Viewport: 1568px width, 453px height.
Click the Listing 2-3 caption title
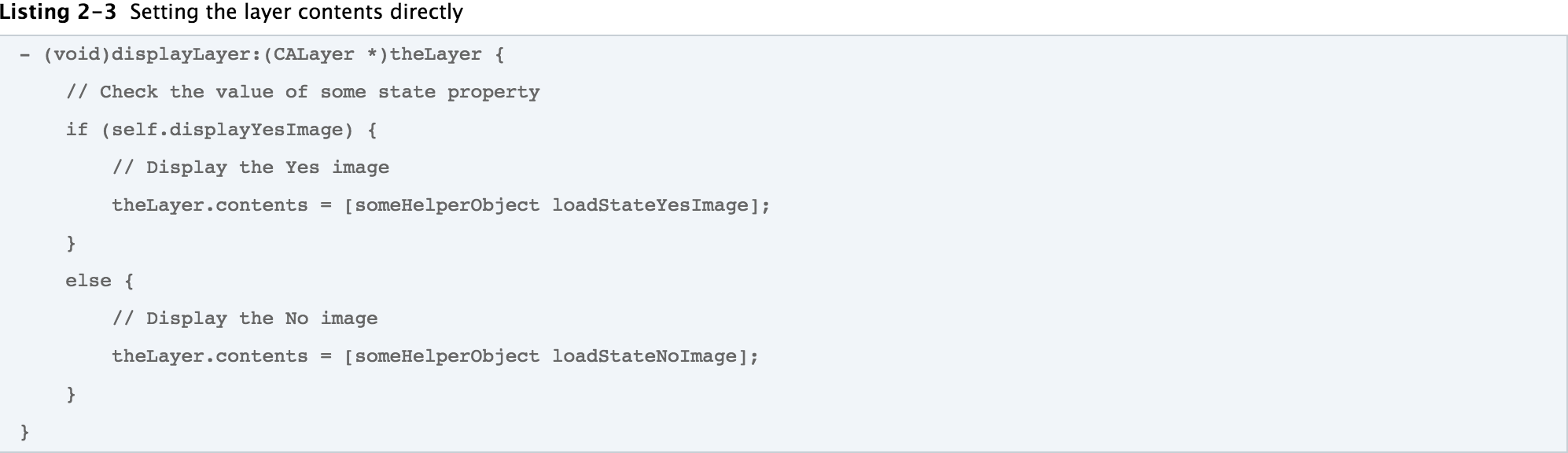[x=231, y=13]
